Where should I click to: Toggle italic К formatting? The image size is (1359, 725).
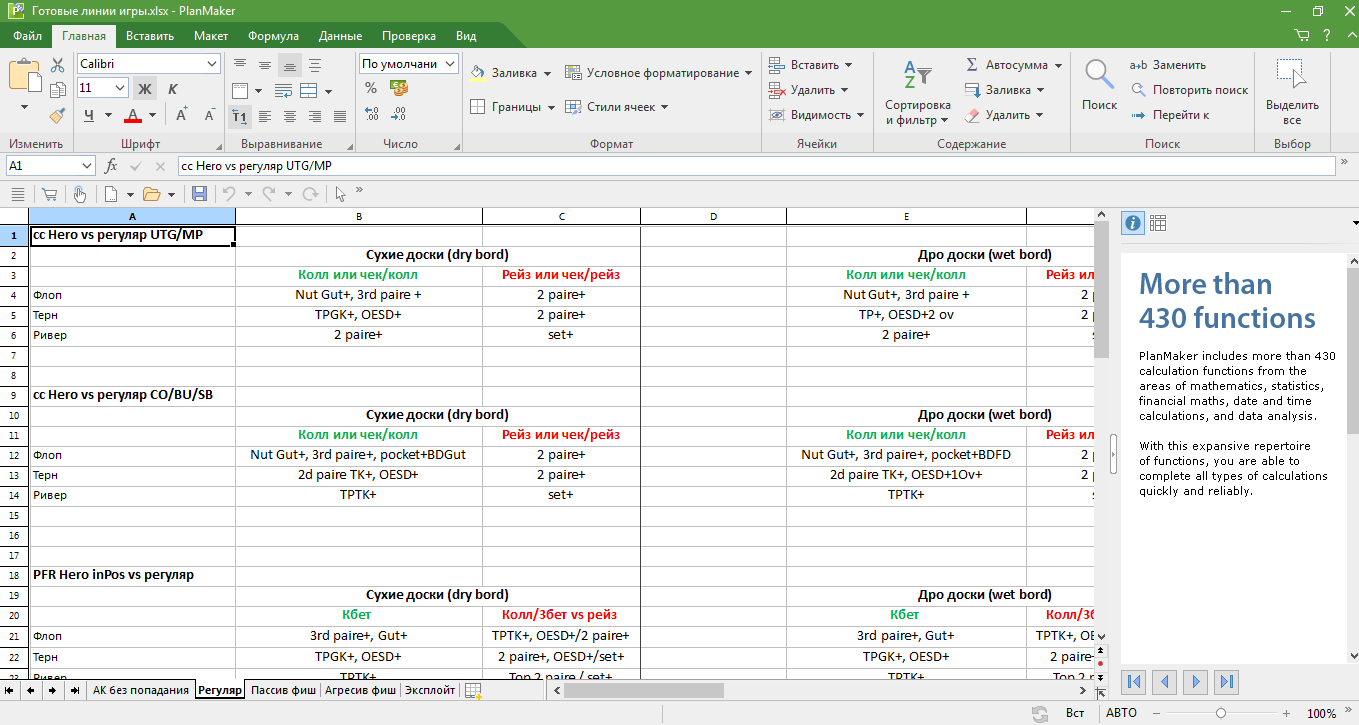[172, 88]
